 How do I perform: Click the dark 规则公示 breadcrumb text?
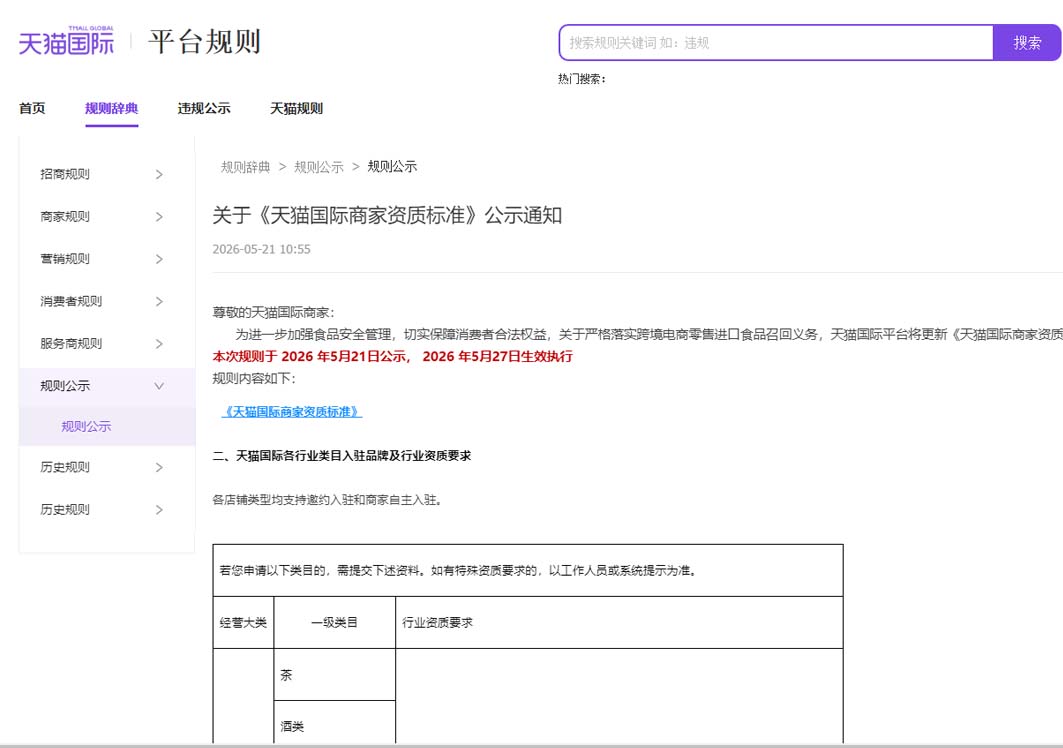(x=392, y=167)
